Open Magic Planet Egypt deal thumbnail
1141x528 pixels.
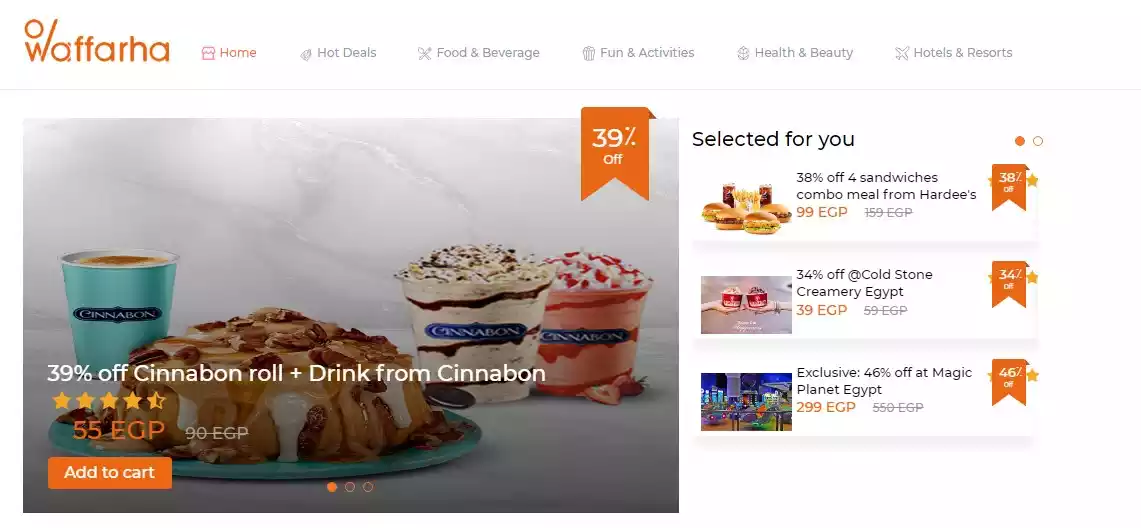point(746,402)
